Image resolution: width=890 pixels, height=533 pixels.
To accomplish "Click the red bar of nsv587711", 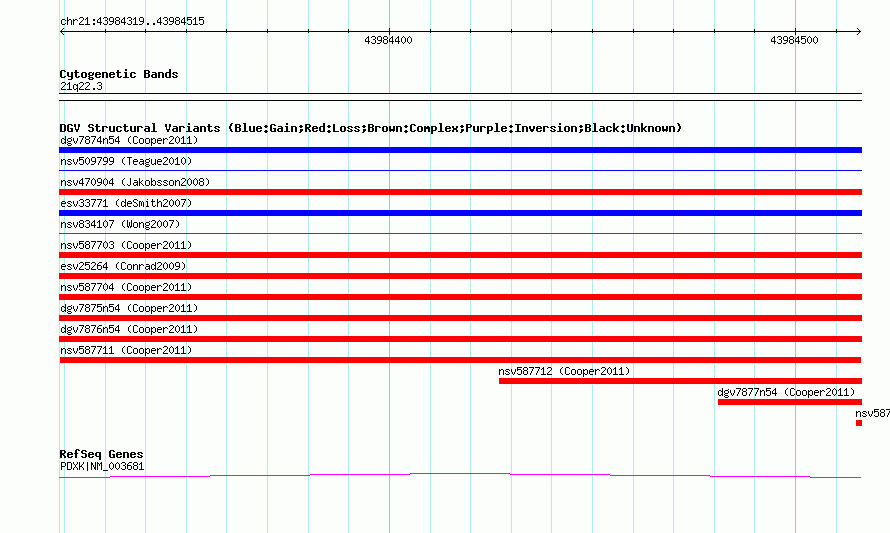I will pos(460,360).
